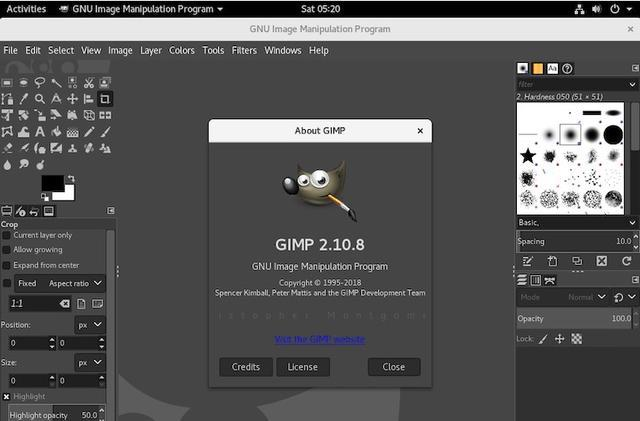Toggle the lock alpha channel checkerboard icon
The image size is (640, 421).
tap(576, 339)
